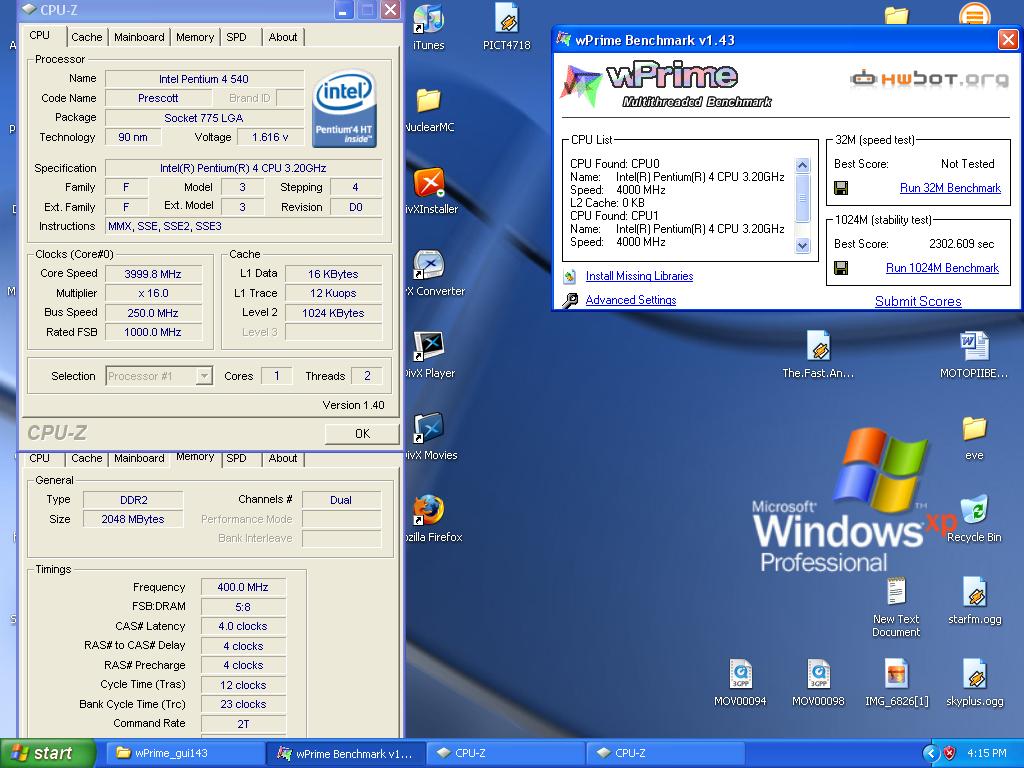
Task: Open the eve folder icon
Action: coord(974,428)
